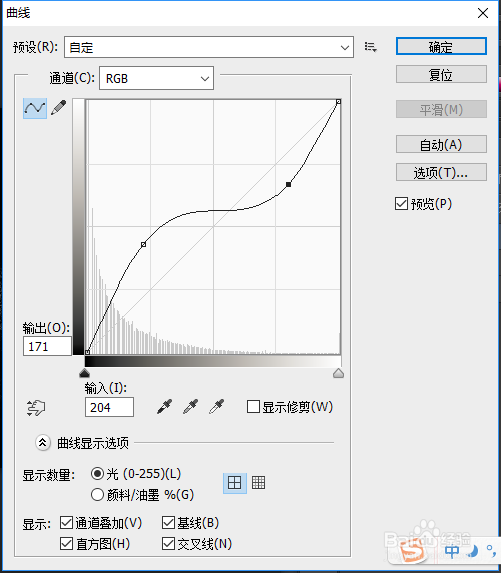501x573 pixels.
Task: Click the 确定 OK button
Action: point(441,46)
